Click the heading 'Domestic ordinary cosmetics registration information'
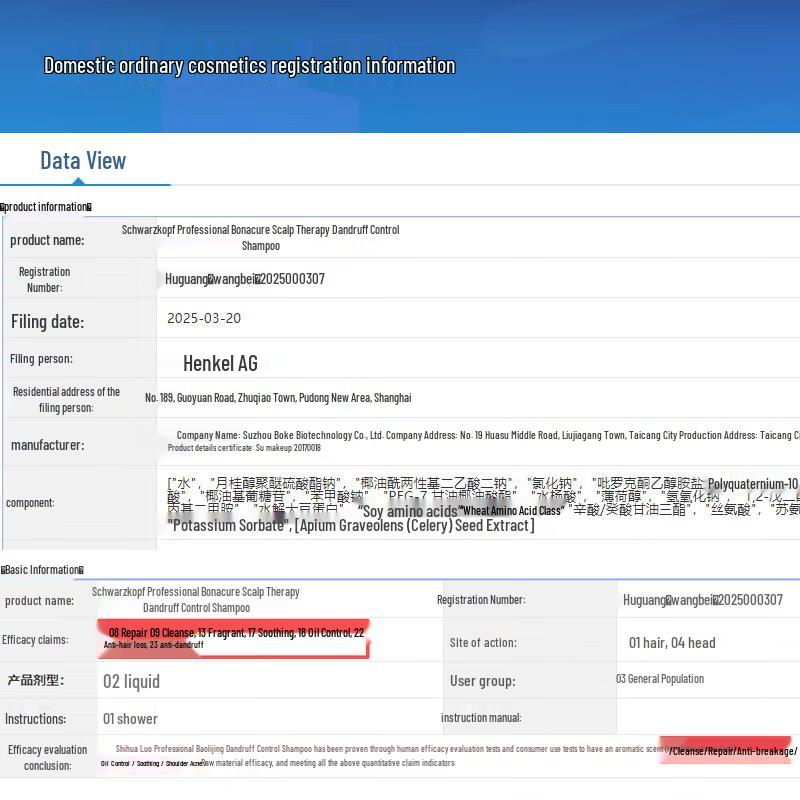 [x=249, y=66]
